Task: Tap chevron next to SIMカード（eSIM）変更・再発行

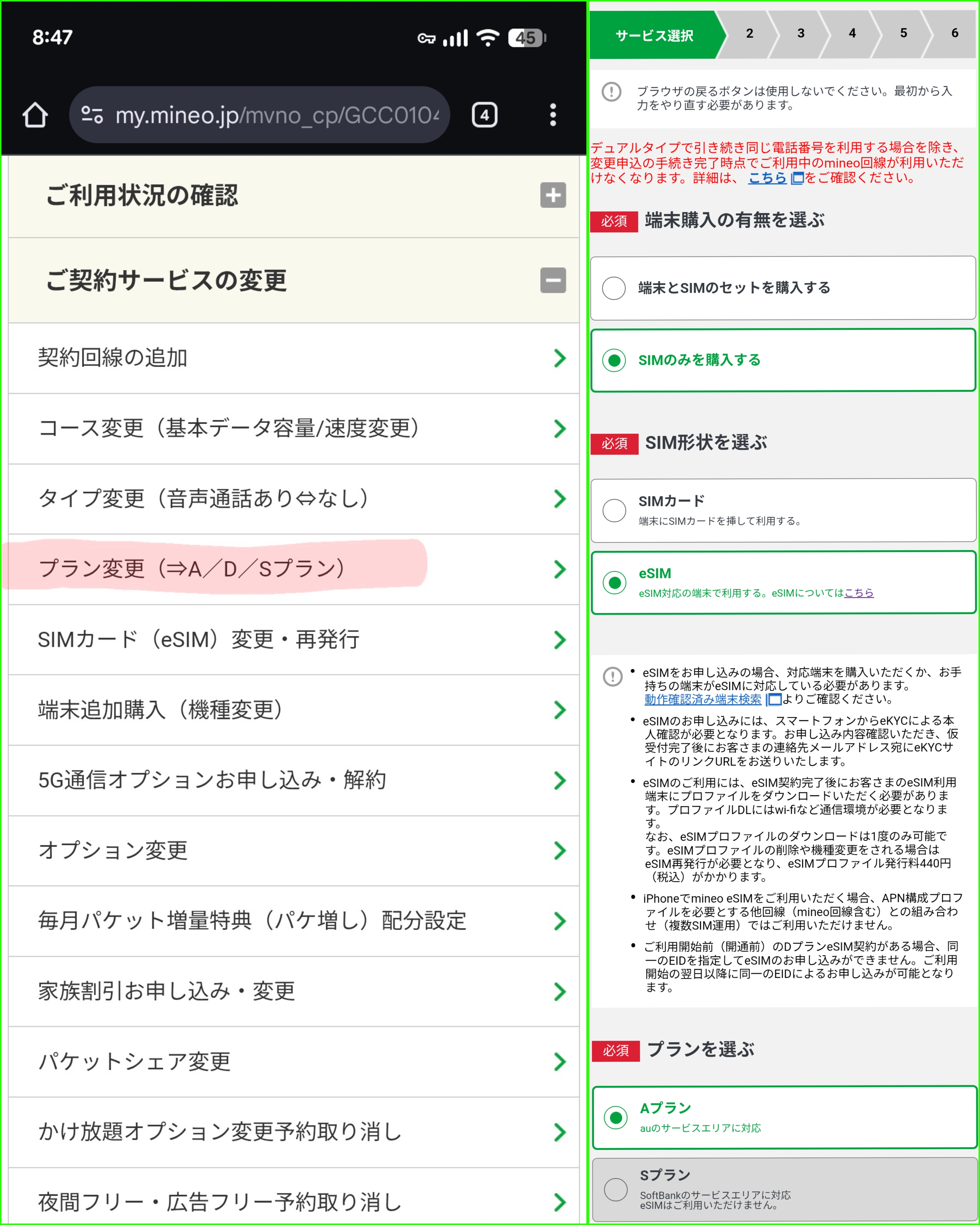Action: click(560, 640)
